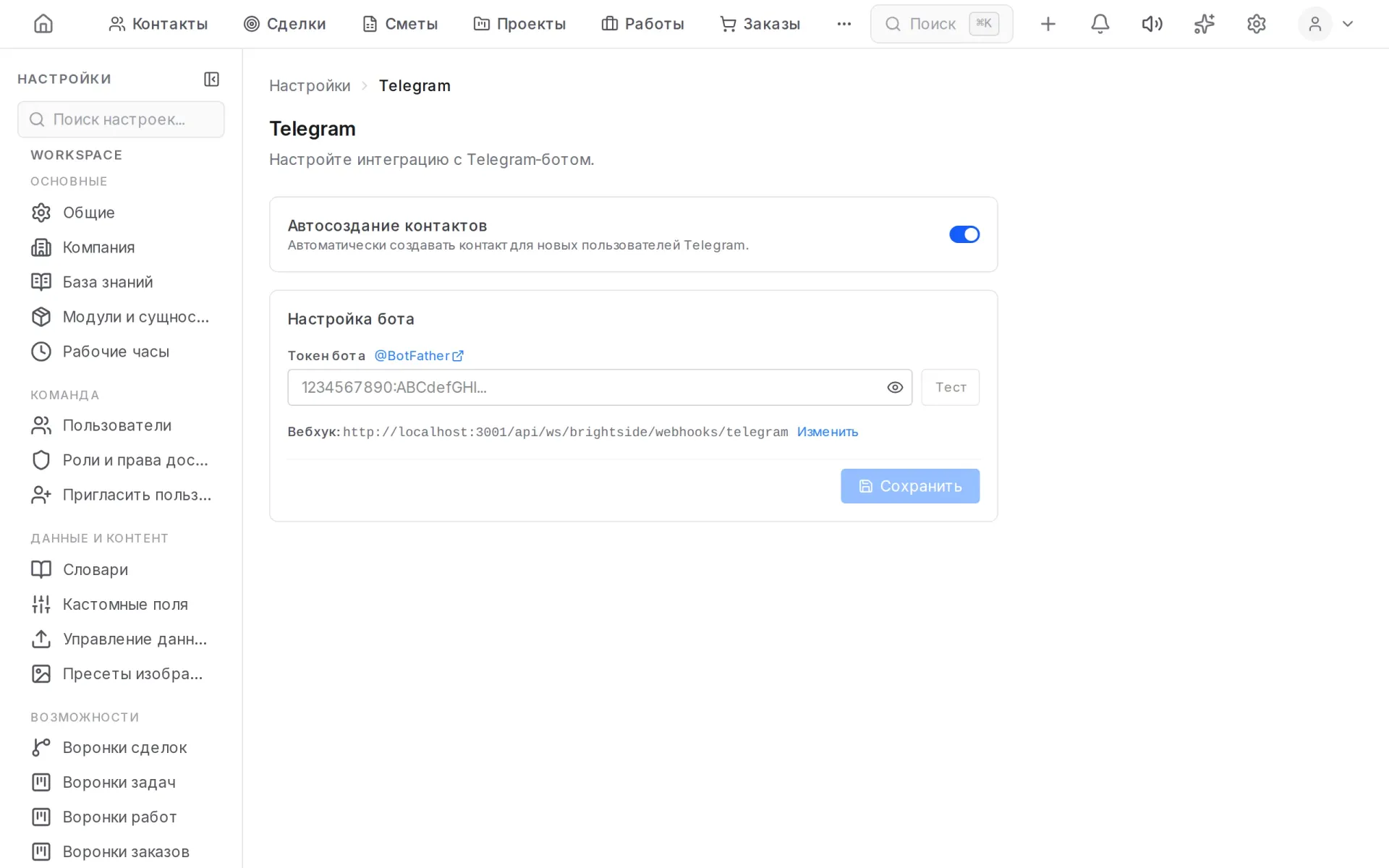This screenshot has width=1389, height=868.
Task: Open Сделки in top navigation
Action: coord(284,24)
